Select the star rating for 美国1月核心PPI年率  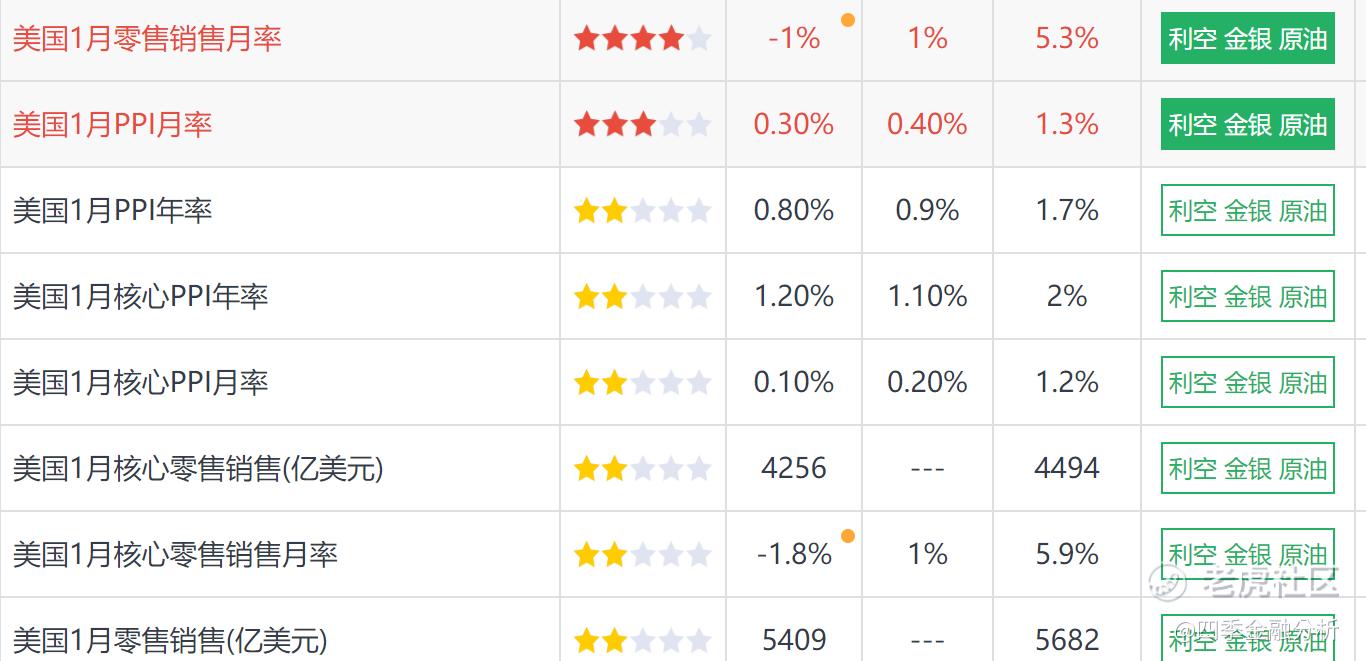click(x=642, y=297)
